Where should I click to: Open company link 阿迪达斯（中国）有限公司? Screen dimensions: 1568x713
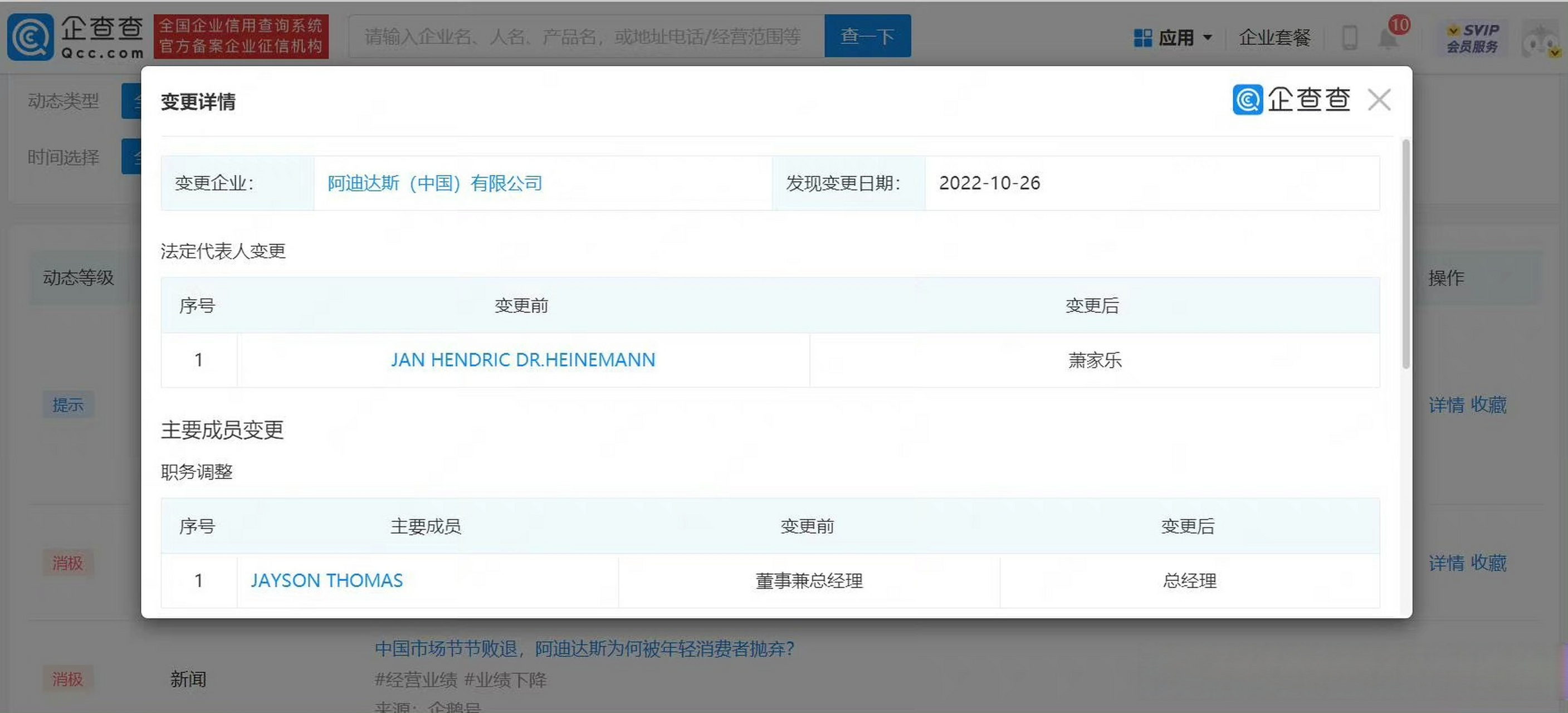[434, 183]
